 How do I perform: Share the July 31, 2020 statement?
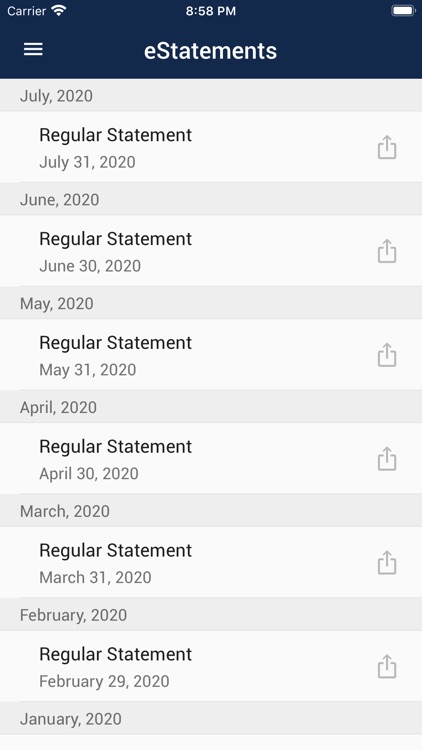coord(387,147)
